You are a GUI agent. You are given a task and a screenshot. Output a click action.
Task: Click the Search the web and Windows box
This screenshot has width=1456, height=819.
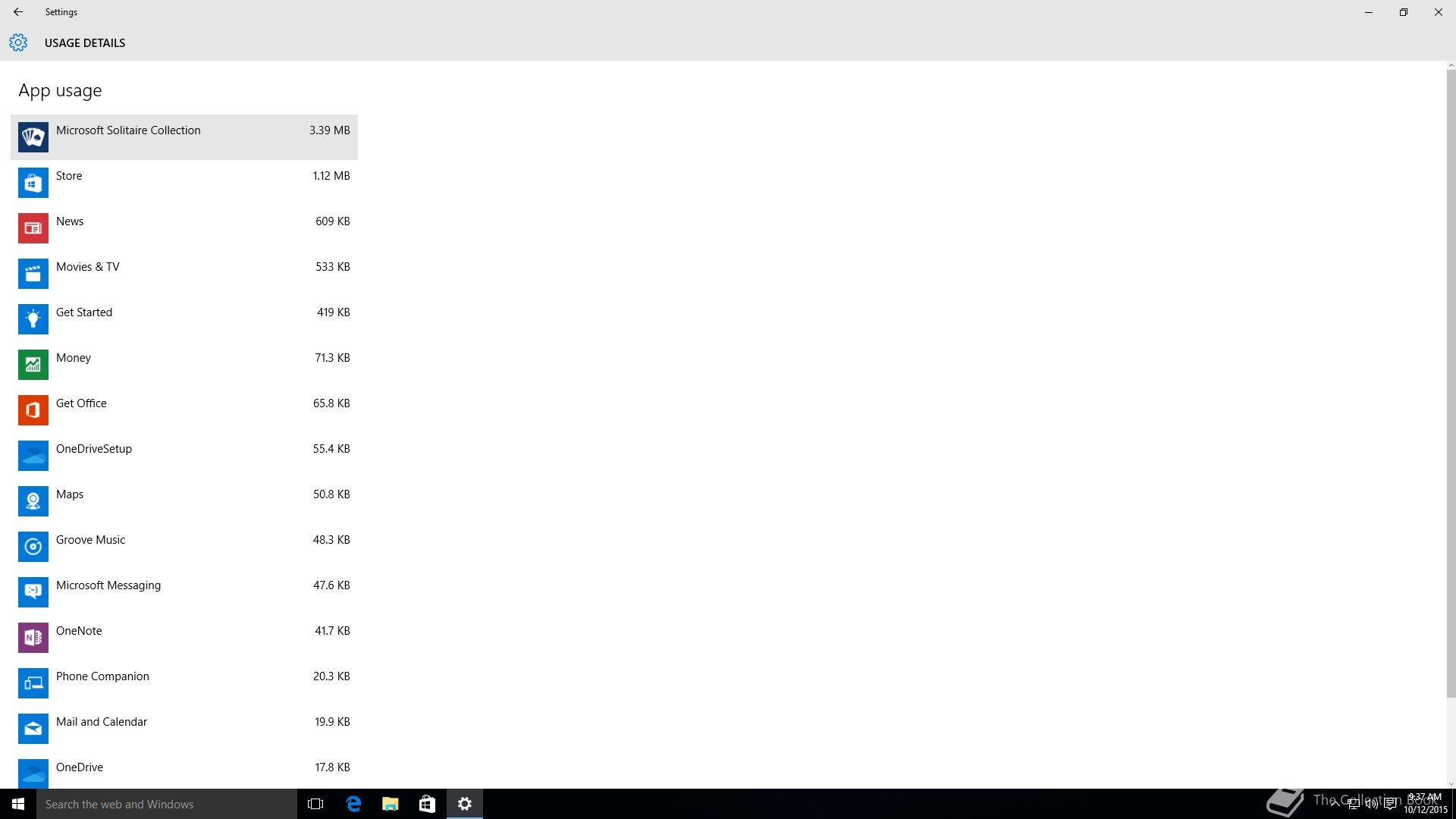(167, 804)
